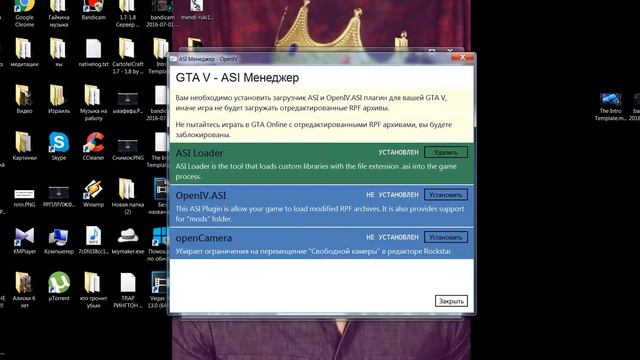
Task: Click the OpenIV.ASI heading
Action: pyautogui.click(x=201, y=196)
